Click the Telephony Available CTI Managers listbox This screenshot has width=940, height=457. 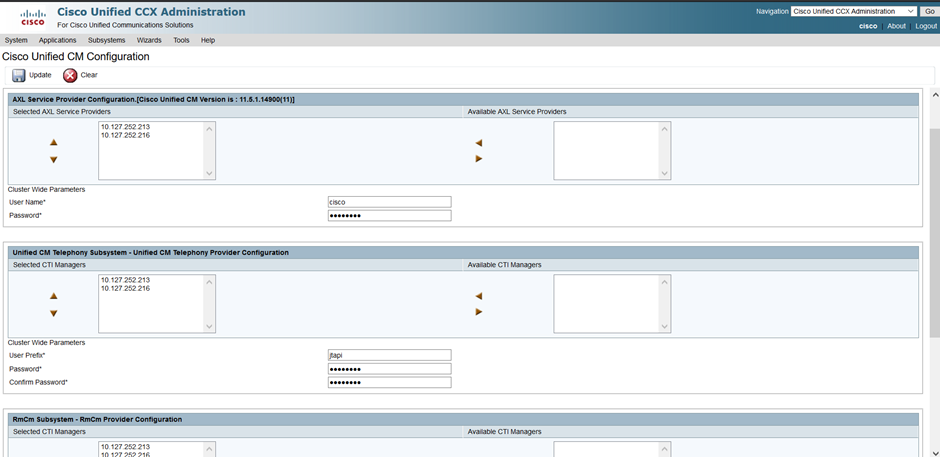612,303
